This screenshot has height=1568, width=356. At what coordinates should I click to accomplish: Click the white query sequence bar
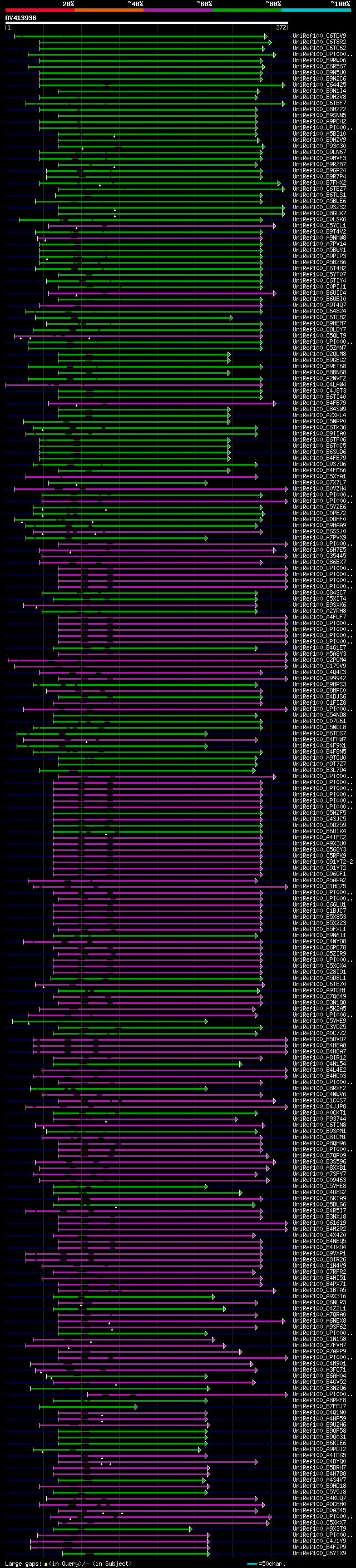(147, 23)
